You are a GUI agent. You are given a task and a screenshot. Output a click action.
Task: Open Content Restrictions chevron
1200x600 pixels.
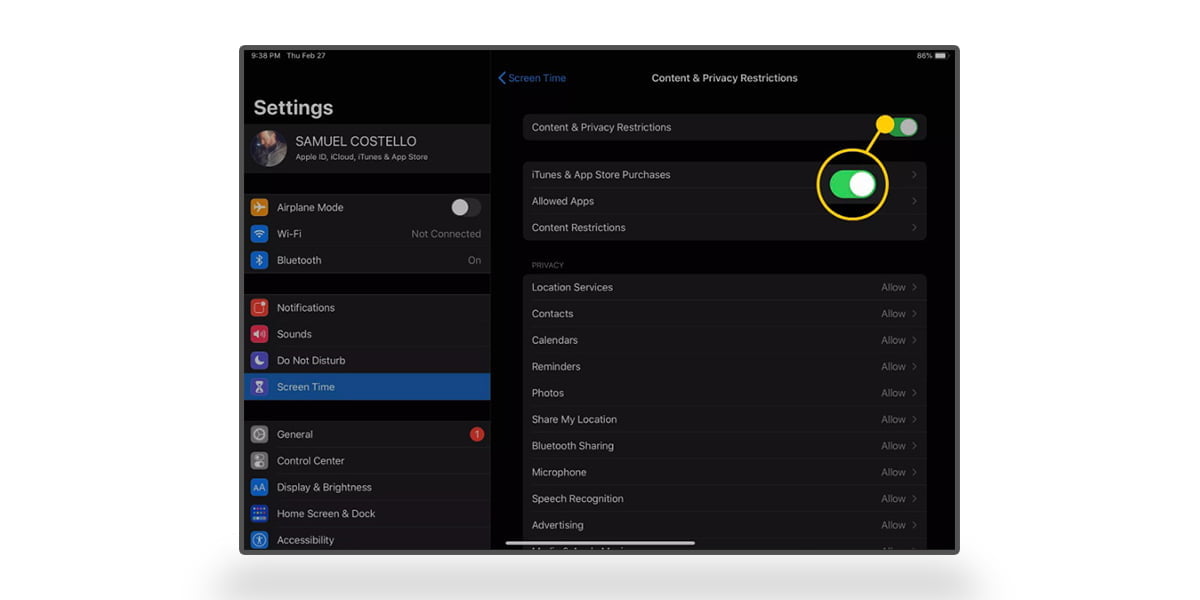pos(914,228)
